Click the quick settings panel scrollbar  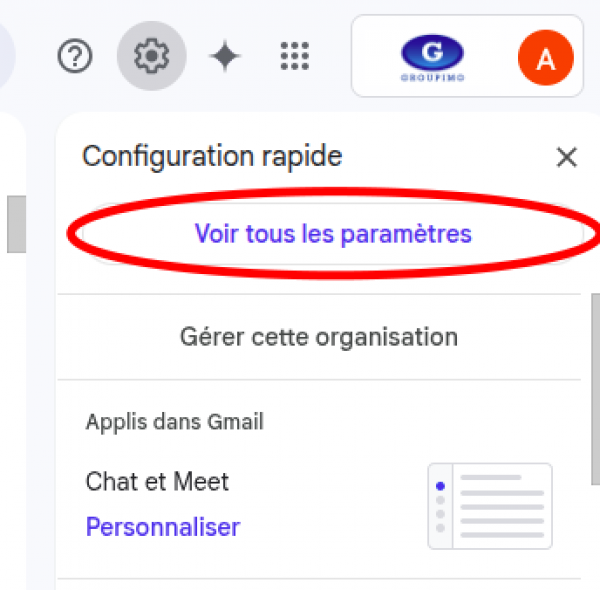pos(595,389)
